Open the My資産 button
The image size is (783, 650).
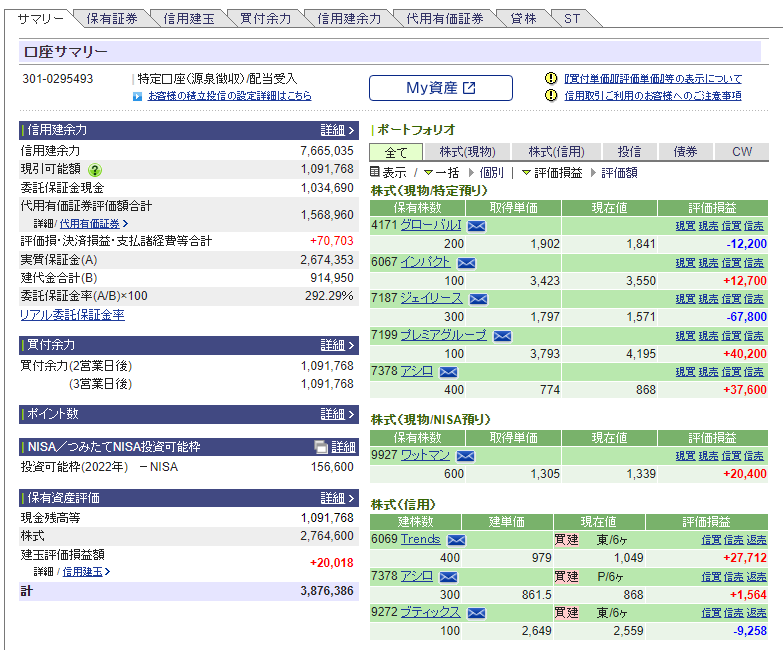441,88
